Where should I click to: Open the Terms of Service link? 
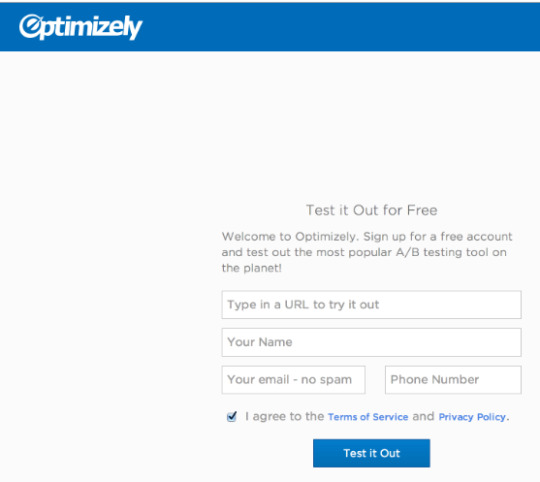coord(368,417)
